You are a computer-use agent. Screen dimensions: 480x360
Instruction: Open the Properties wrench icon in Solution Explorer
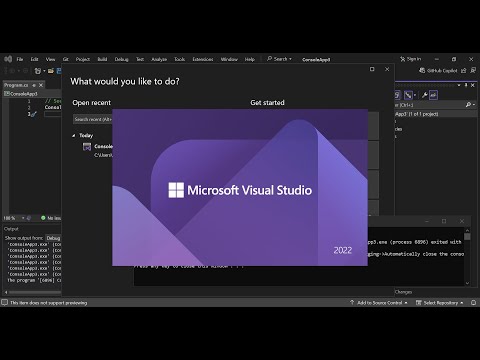click(424, 95)
